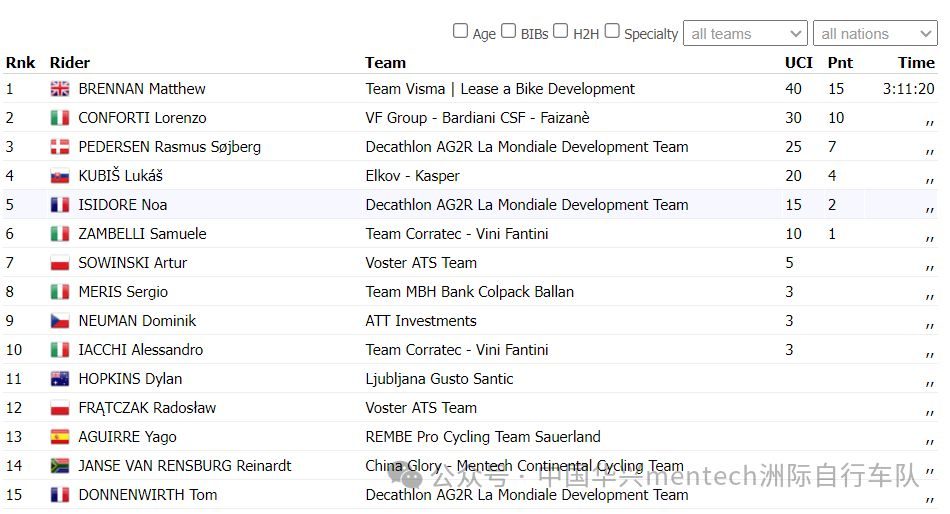The width and height of the screenshot is (950, 514).
Task: Click the Czech flag beside Neuman Dominik
Action: [x=59, y=321]
